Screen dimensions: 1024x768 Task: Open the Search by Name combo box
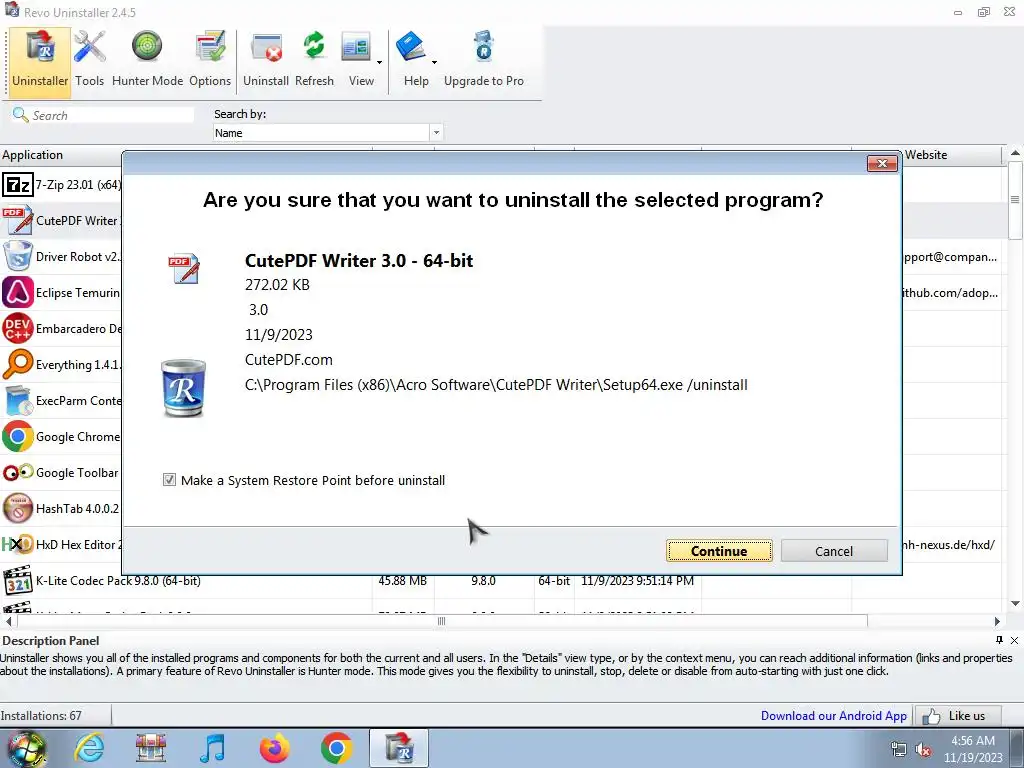328,133
